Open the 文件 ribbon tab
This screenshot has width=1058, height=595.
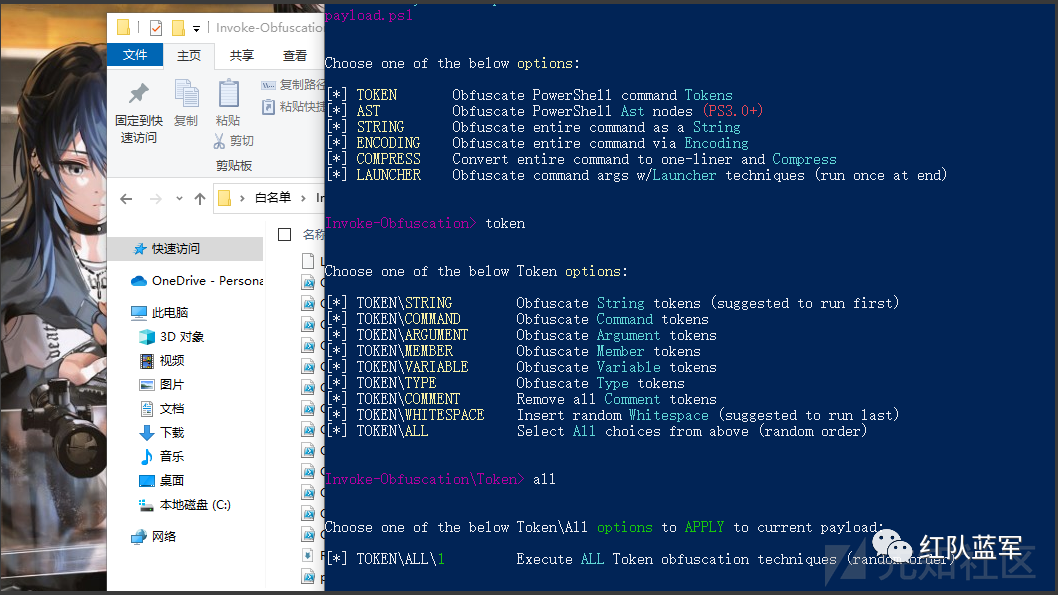(x=135, y=55)
